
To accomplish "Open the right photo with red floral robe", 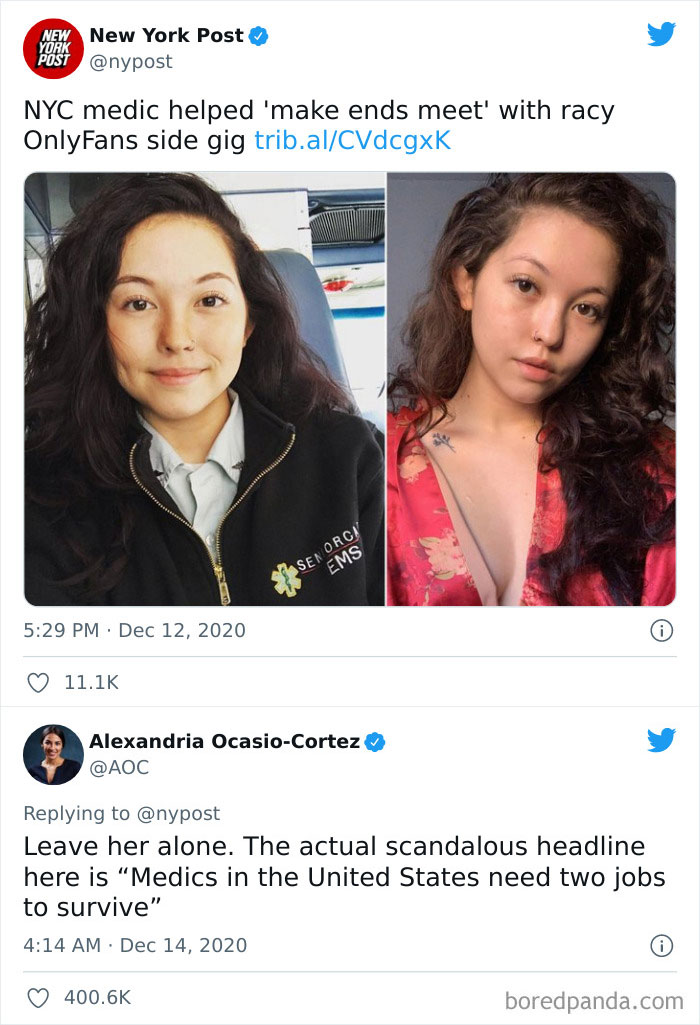I will pyautogui.click(x=531, y=389).
